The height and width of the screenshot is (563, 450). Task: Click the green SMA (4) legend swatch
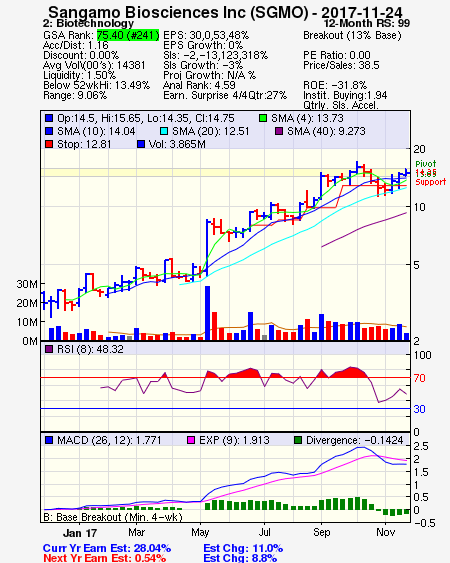point(263,118)
